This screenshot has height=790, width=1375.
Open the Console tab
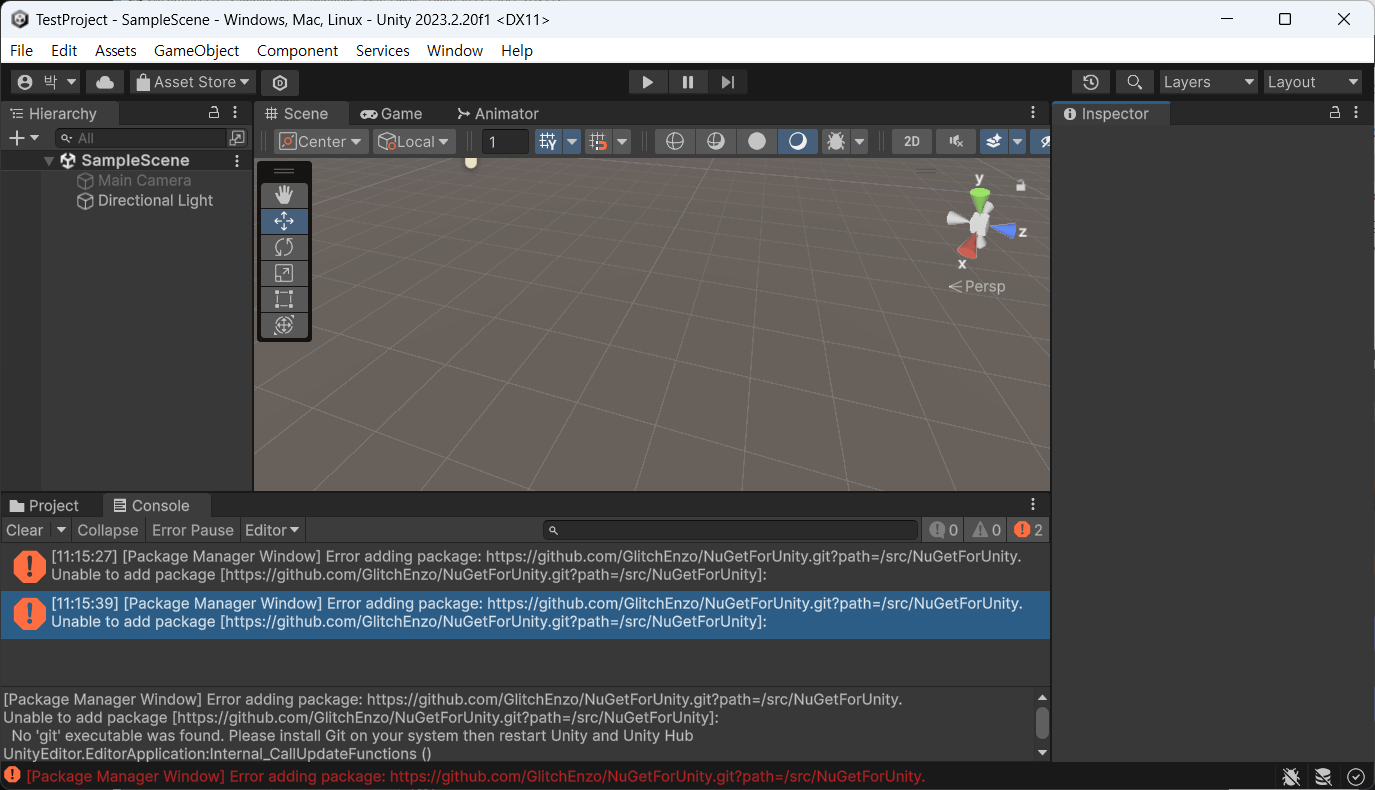pos(151,506)
